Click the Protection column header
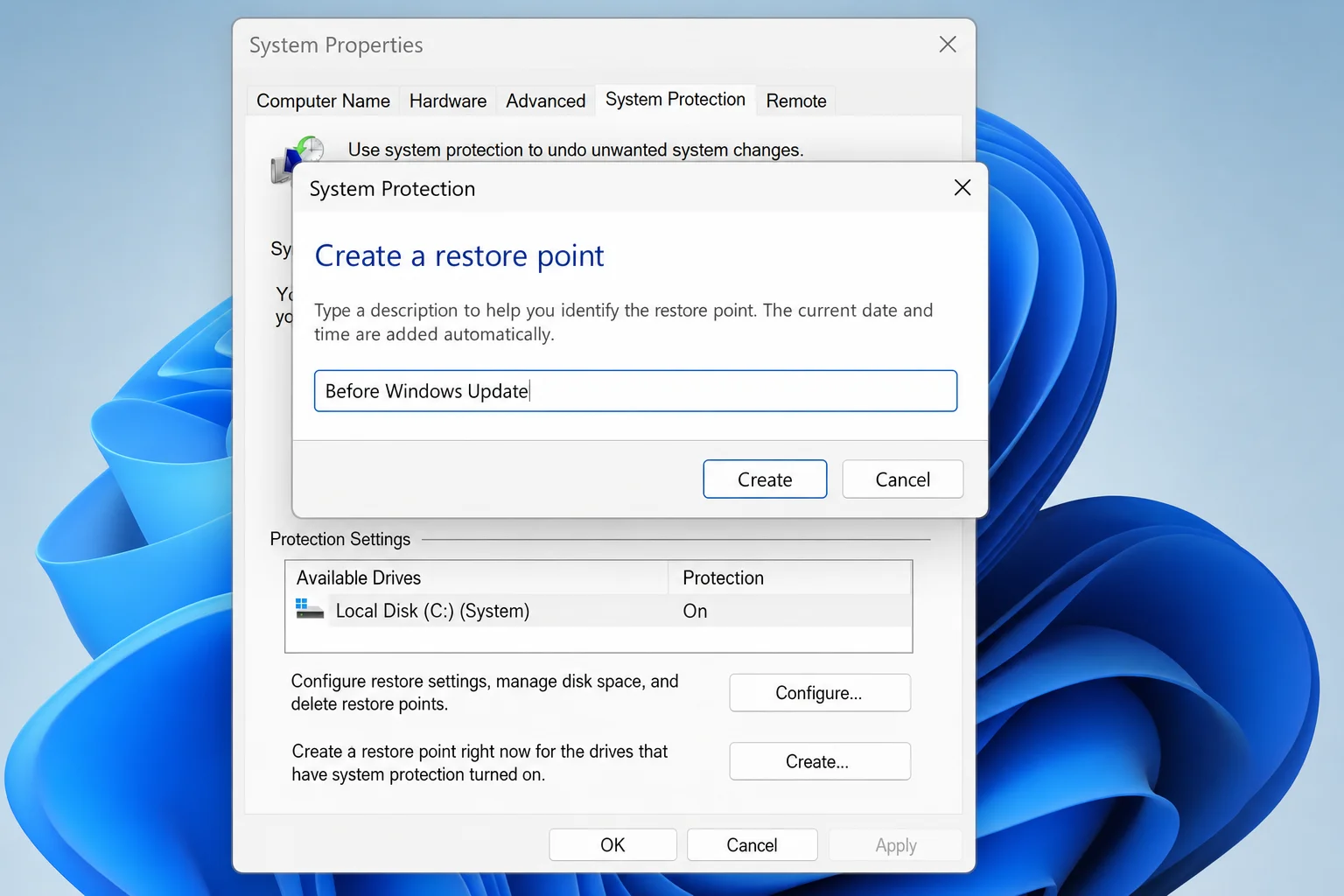The height and width of the screenshot is (896, 1344). pyautogui.click(x=790, y=577)
